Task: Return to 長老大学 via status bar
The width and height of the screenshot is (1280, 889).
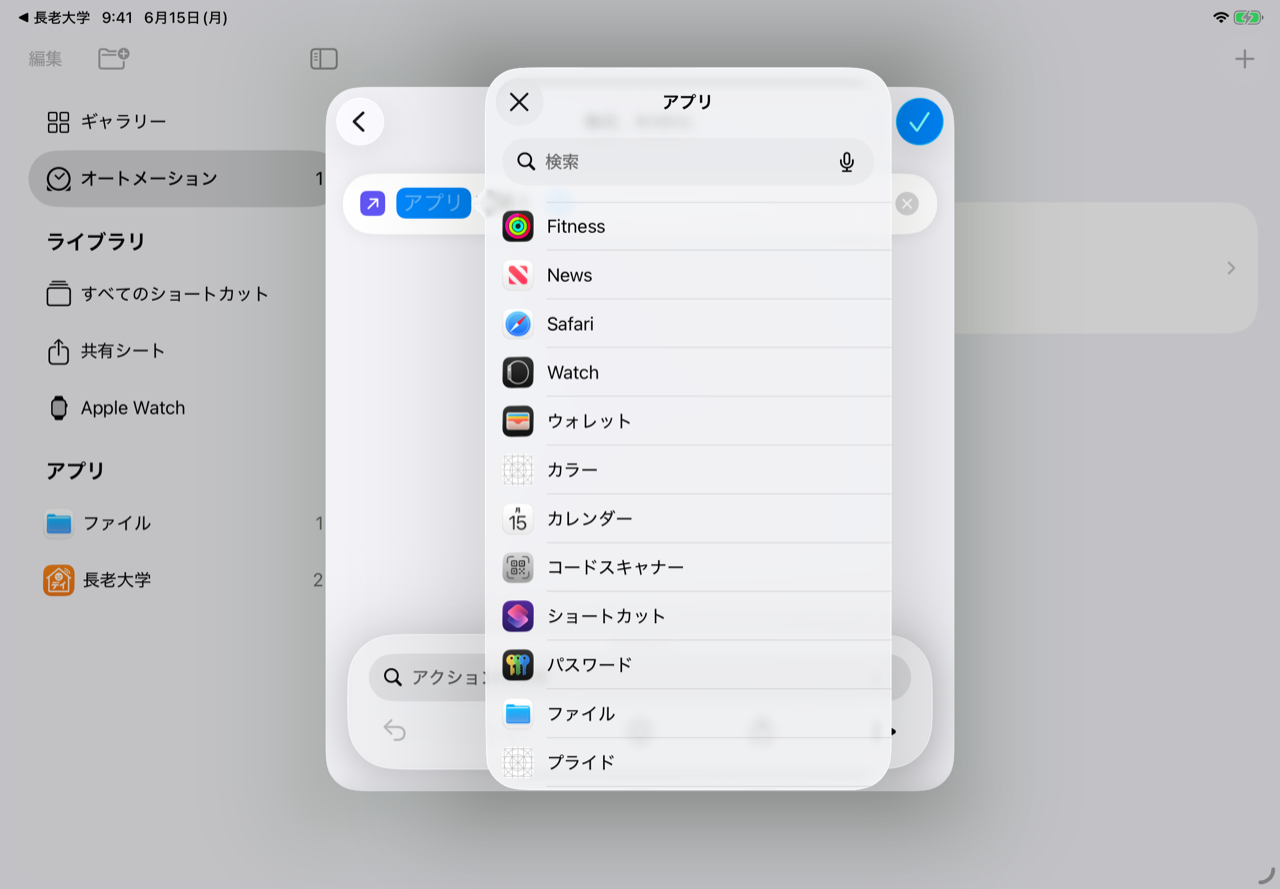Action: pos(54,17)
